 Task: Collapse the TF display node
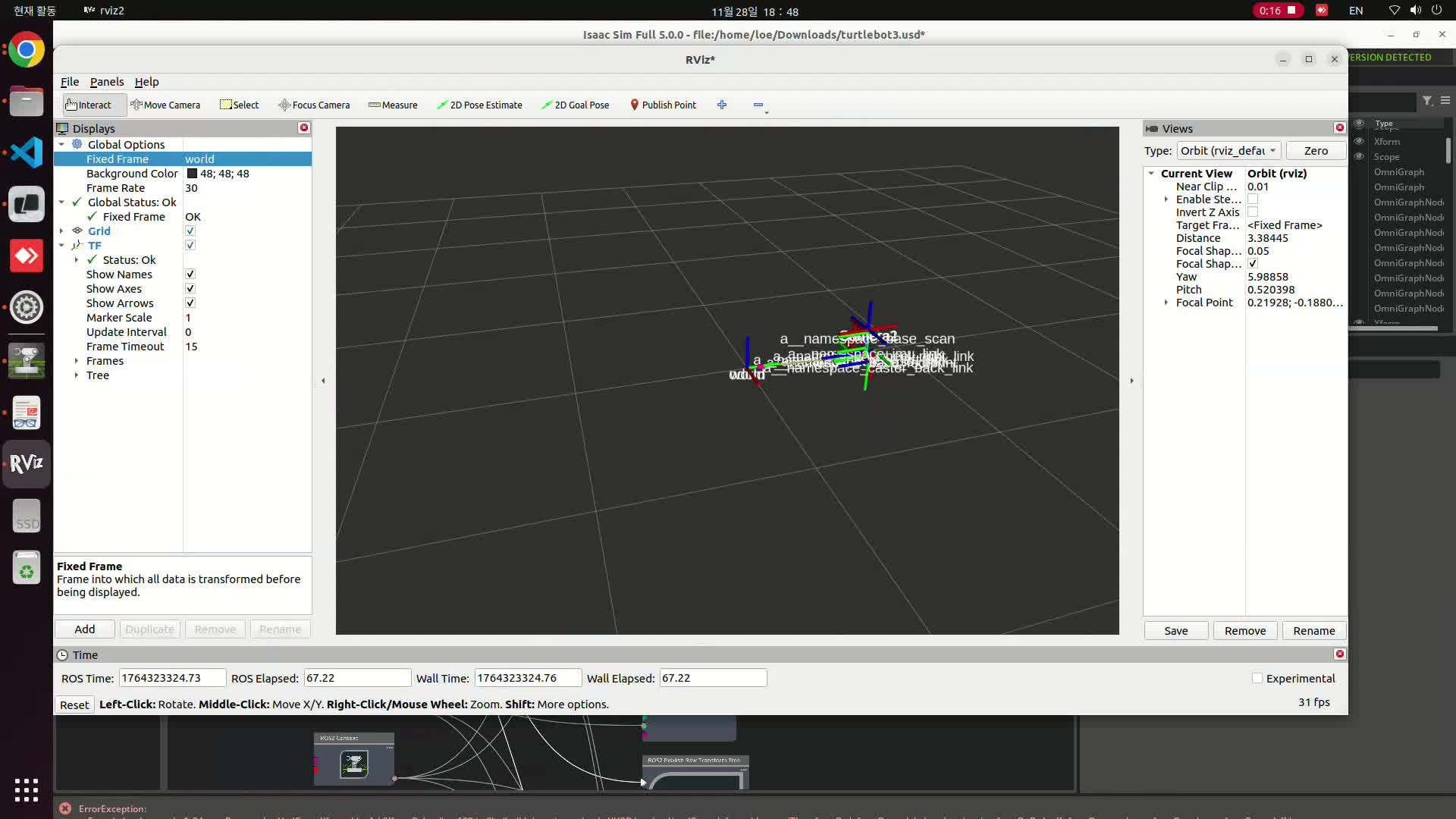[61, 246]
